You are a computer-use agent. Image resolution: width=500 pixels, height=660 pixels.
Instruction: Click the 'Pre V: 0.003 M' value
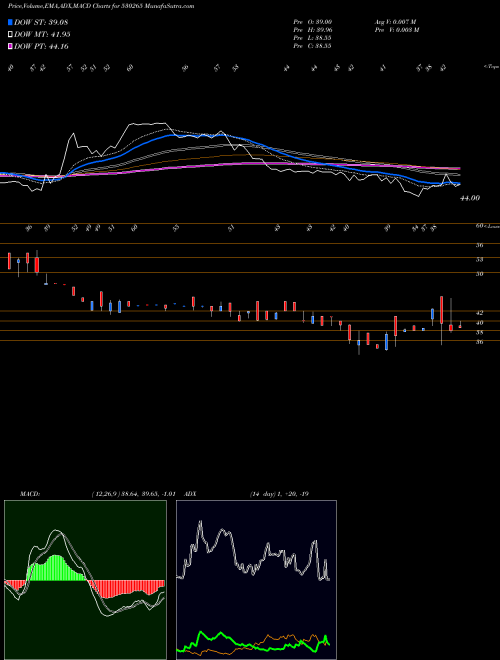[396, 30]
